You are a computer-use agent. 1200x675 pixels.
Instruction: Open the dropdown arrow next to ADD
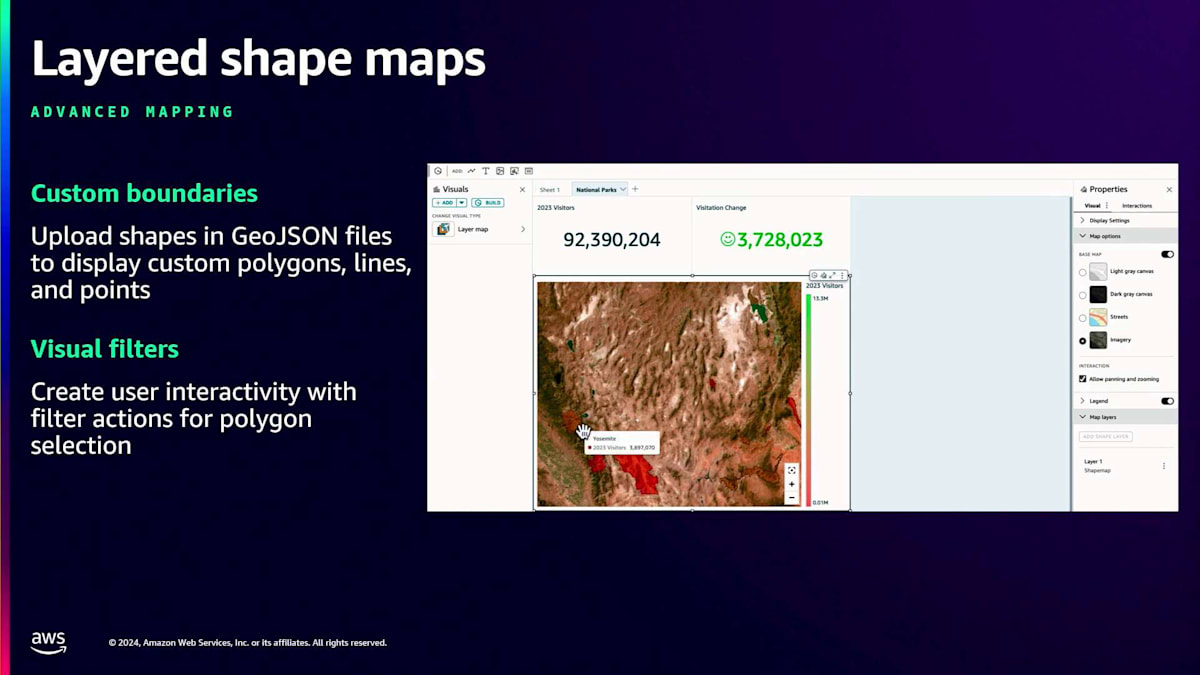coord(462,202)
